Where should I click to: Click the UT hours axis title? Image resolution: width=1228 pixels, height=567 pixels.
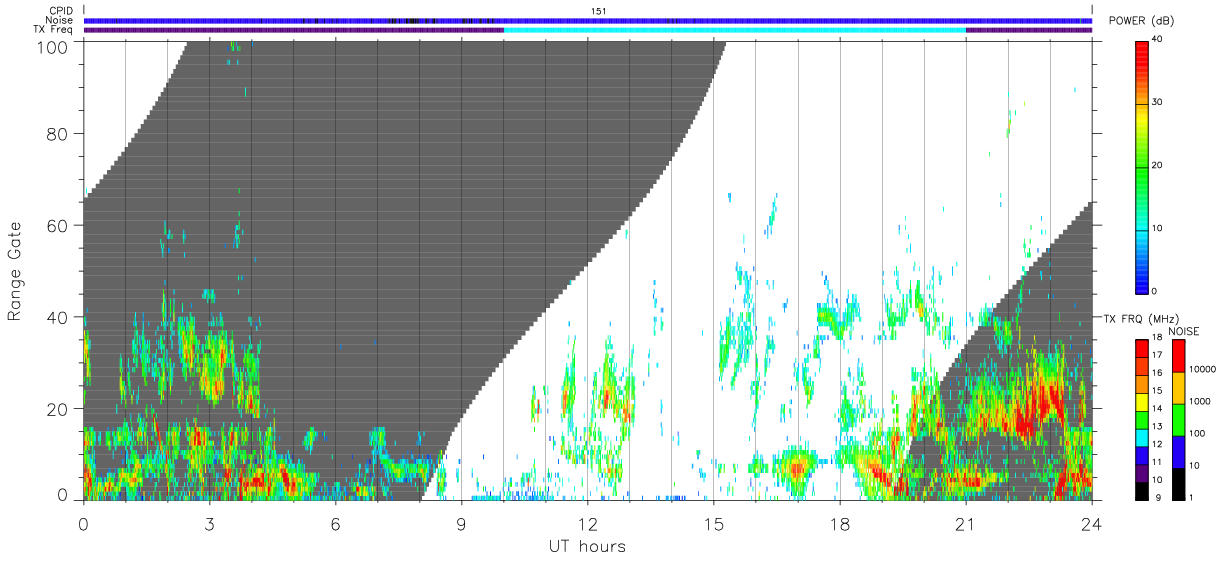tap(587, 546)
